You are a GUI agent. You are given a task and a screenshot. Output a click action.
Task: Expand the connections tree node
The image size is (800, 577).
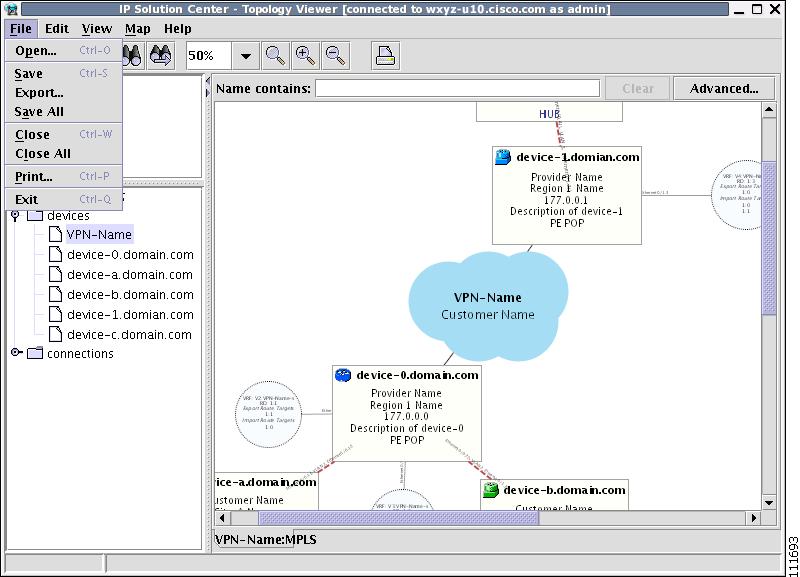[16, 353]
